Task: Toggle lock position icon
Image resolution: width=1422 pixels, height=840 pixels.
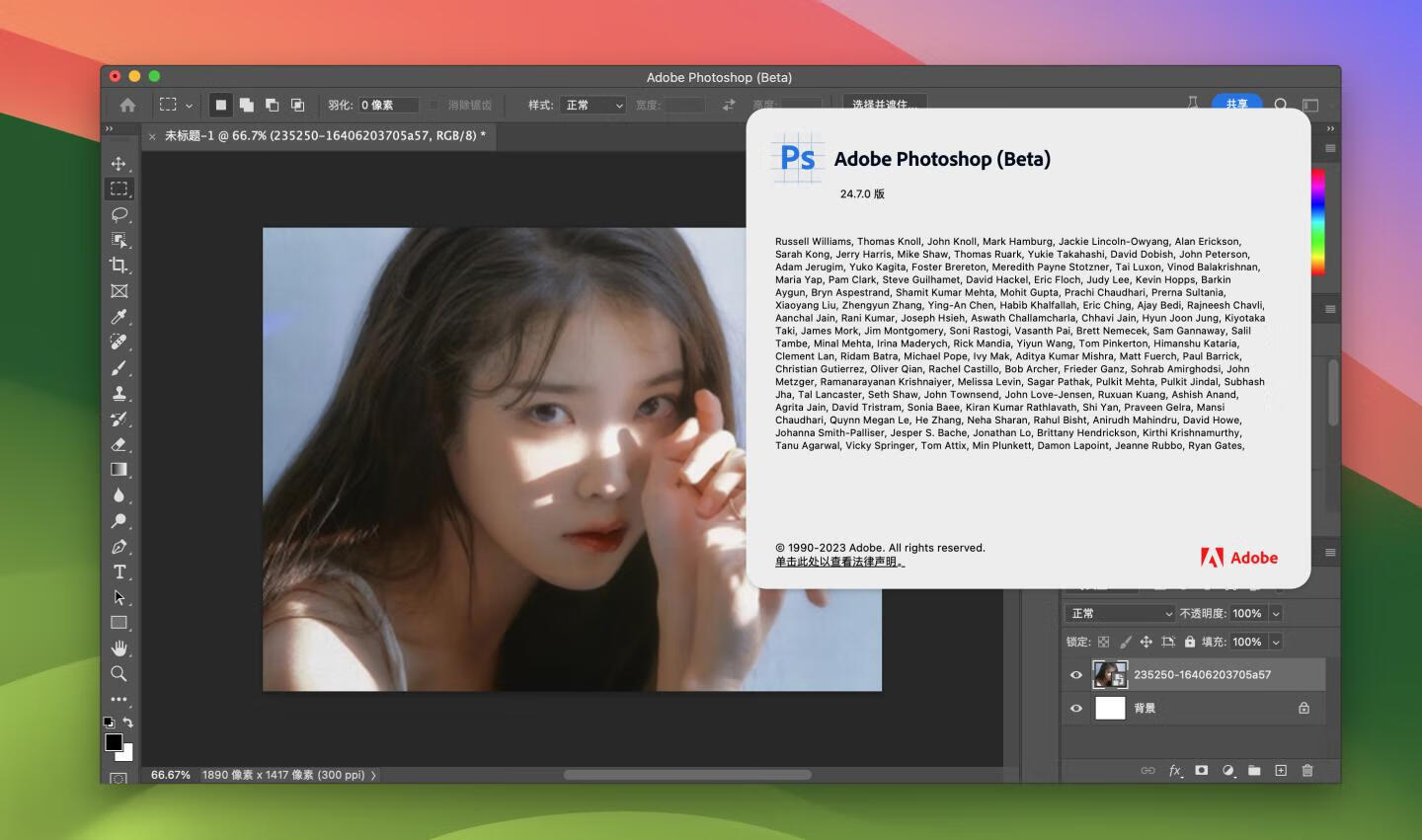Action: [x=1146, y=642]
